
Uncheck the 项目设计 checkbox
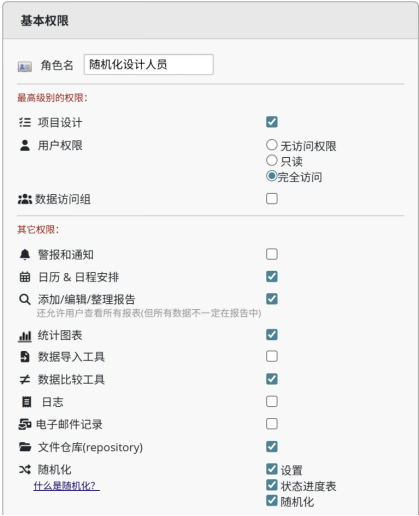pyautogui.click(x=272, y=122)
